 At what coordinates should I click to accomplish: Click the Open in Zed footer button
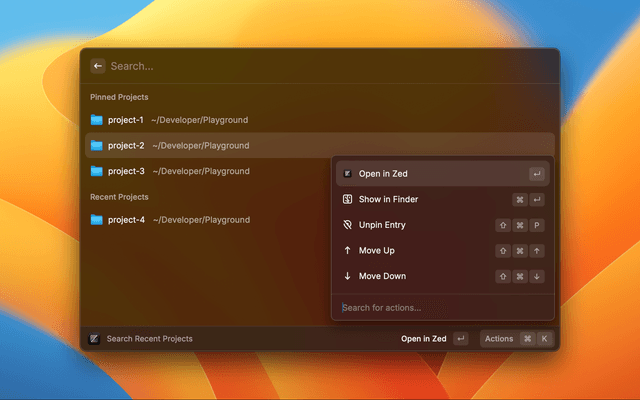pos(434,339)
